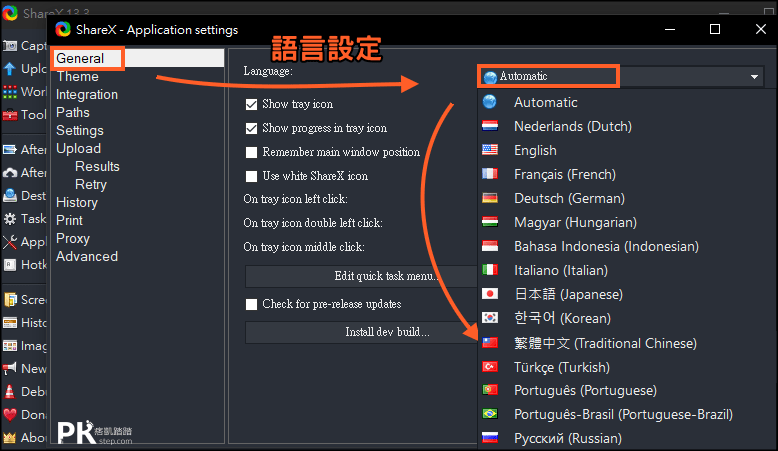The width and height of the screenshot is (778, 451).
Task: Open the Upload settings tab
Action: point(78,148)
